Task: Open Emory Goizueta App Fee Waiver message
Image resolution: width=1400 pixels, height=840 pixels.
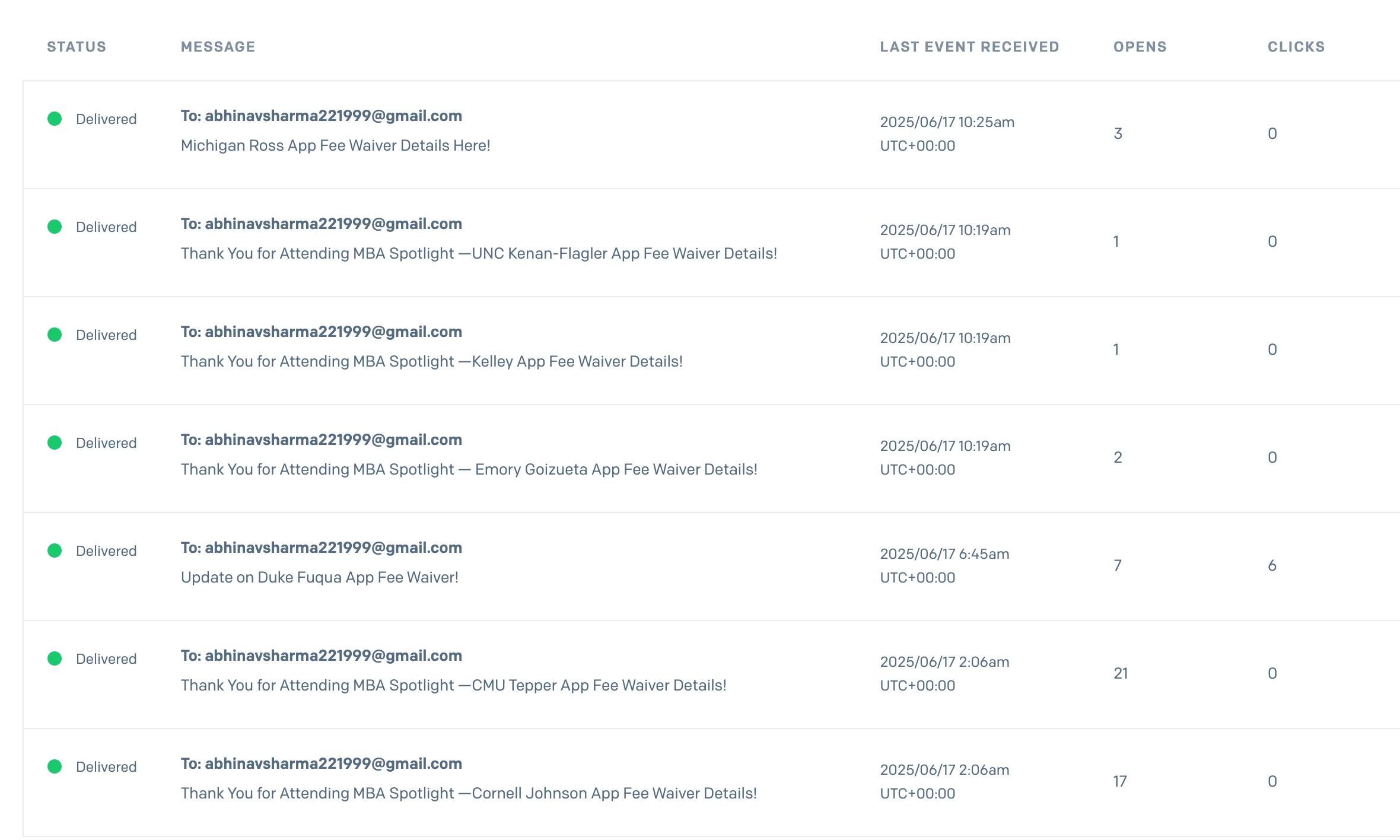Action: 469,469
